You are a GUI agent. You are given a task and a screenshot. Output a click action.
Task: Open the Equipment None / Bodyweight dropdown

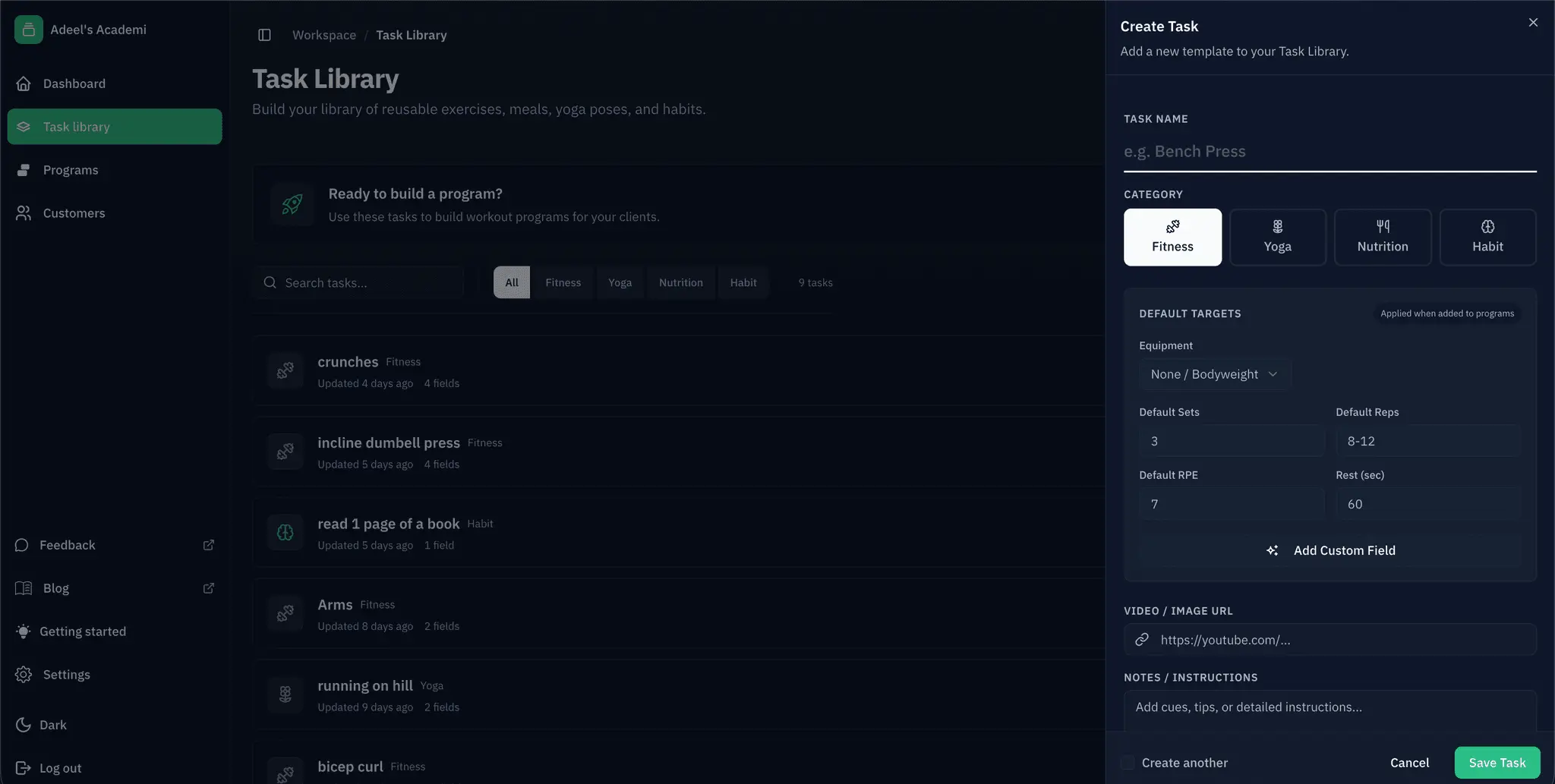[x=1215, y=374]
